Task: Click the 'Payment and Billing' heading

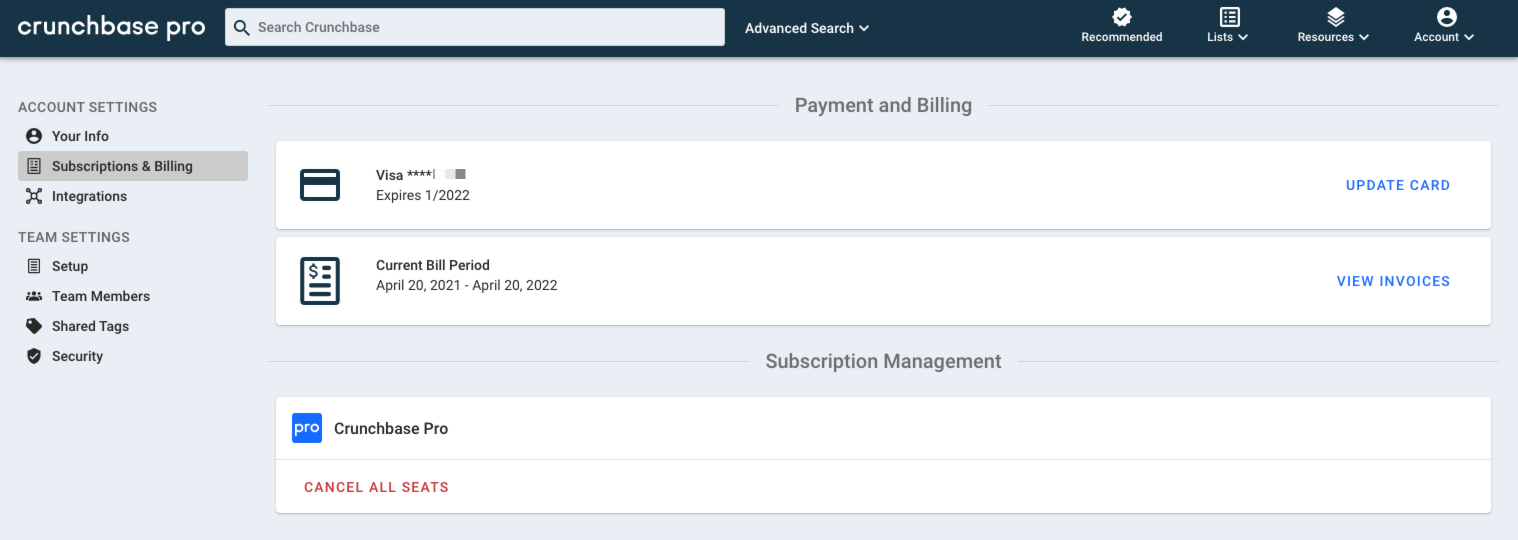Action: click(883, 105)
